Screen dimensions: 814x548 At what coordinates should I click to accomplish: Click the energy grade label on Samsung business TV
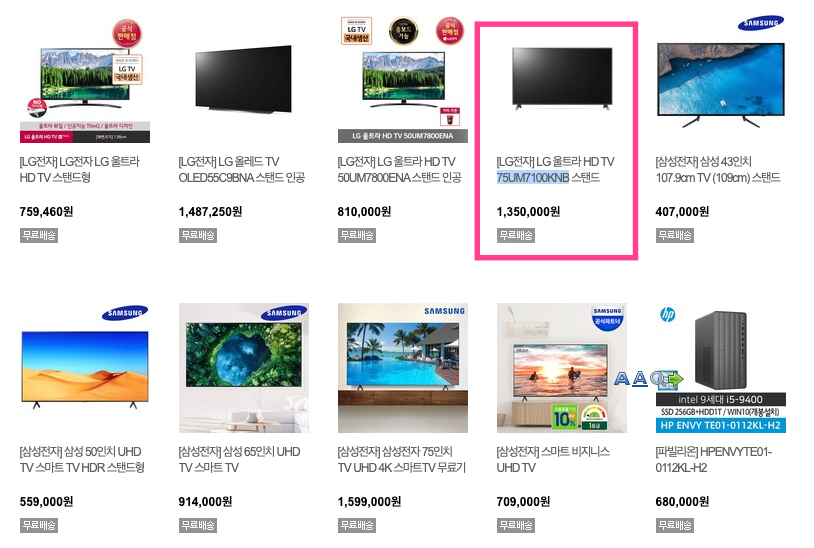(x=594, y=417)
